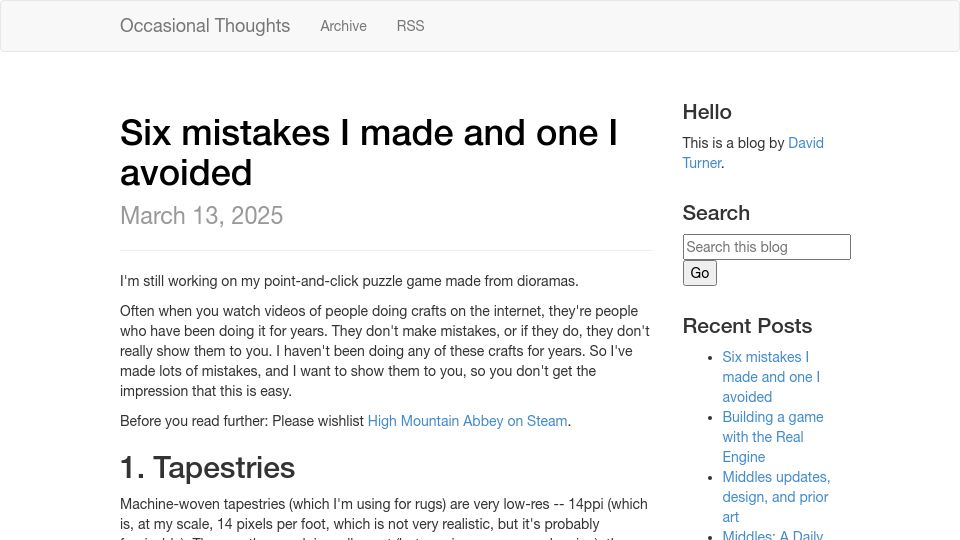Click the Search sidebar heading
Viewport: 960px width, 540px height.
click(x=716, y=213)
